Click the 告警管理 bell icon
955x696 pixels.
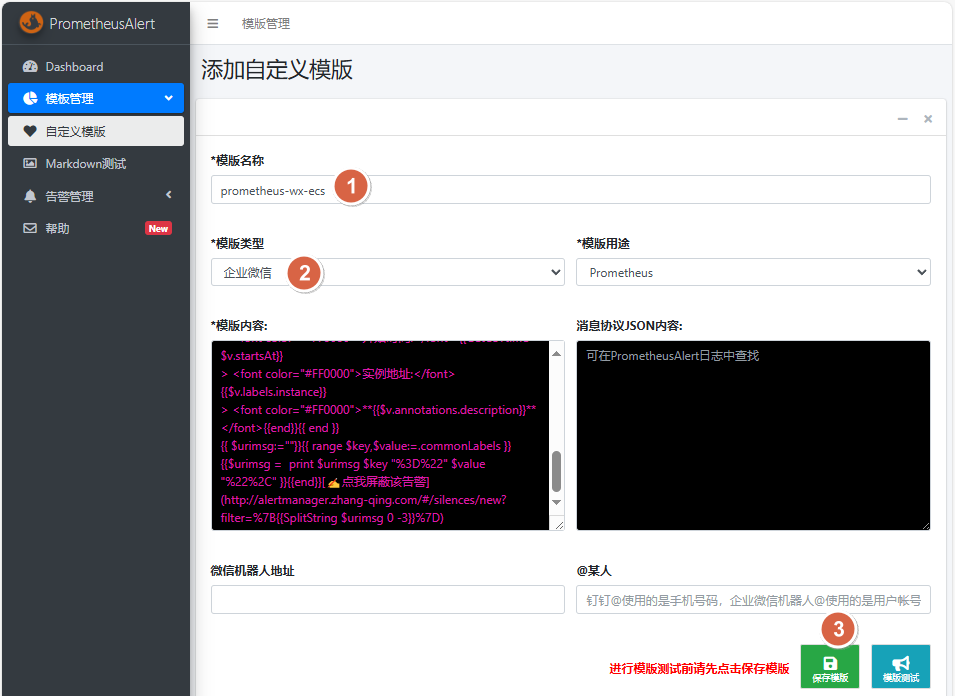[x=30, y=196]
